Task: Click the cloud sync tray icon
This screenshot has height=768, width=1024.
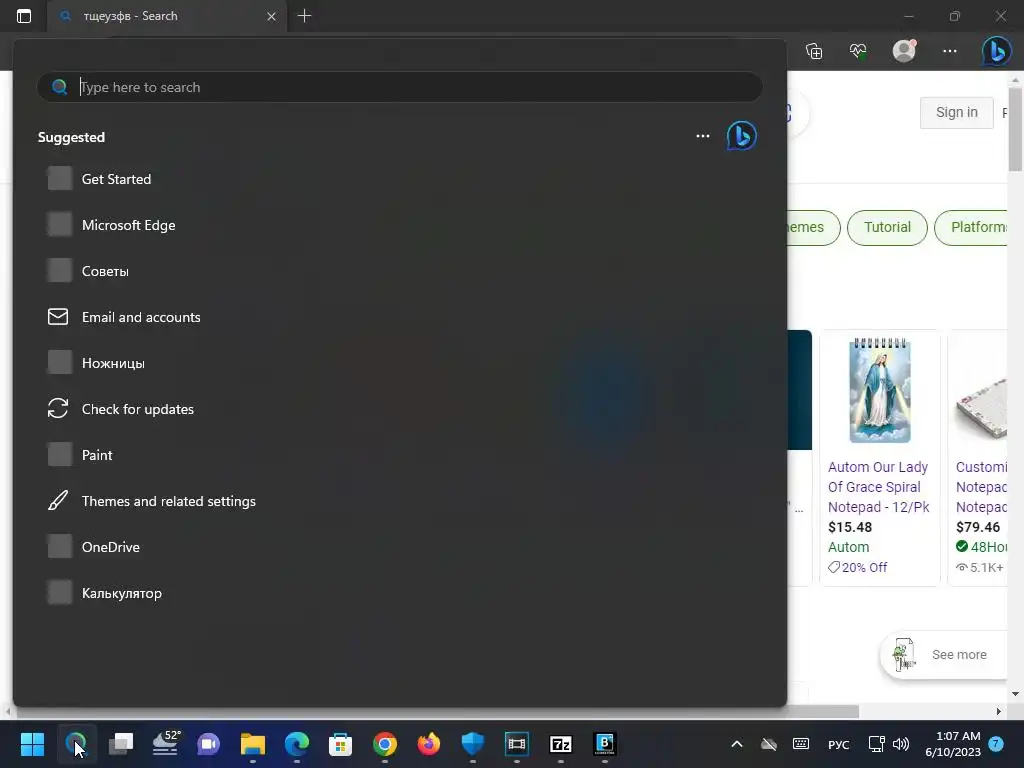Action: pyautogui.click(x=769, y=744)
